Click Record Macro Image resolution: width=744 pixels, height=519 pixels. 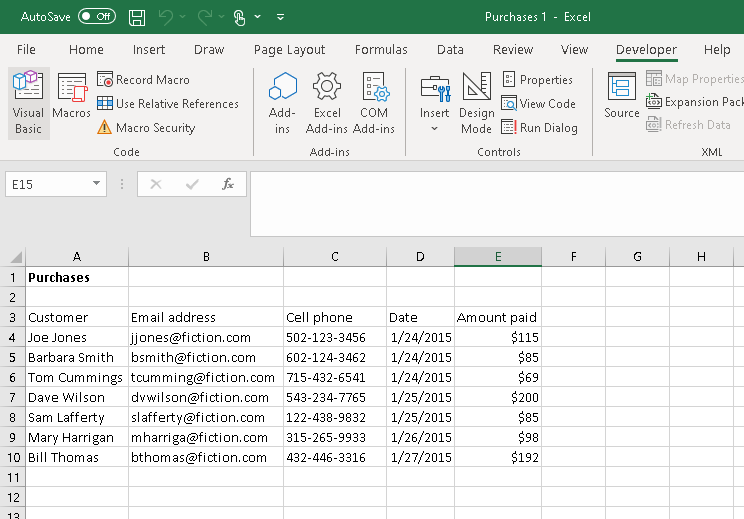pyautogui.click(x=144, y=80)
